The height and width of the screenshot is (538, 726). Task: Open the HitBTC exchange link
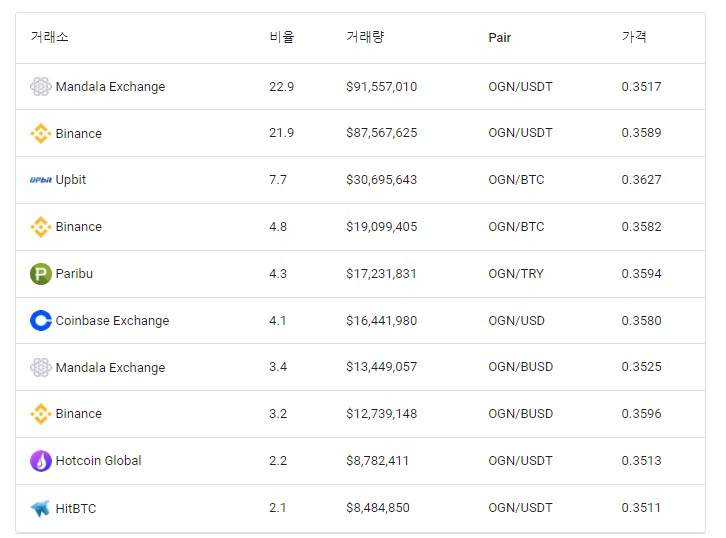(76, 509)
